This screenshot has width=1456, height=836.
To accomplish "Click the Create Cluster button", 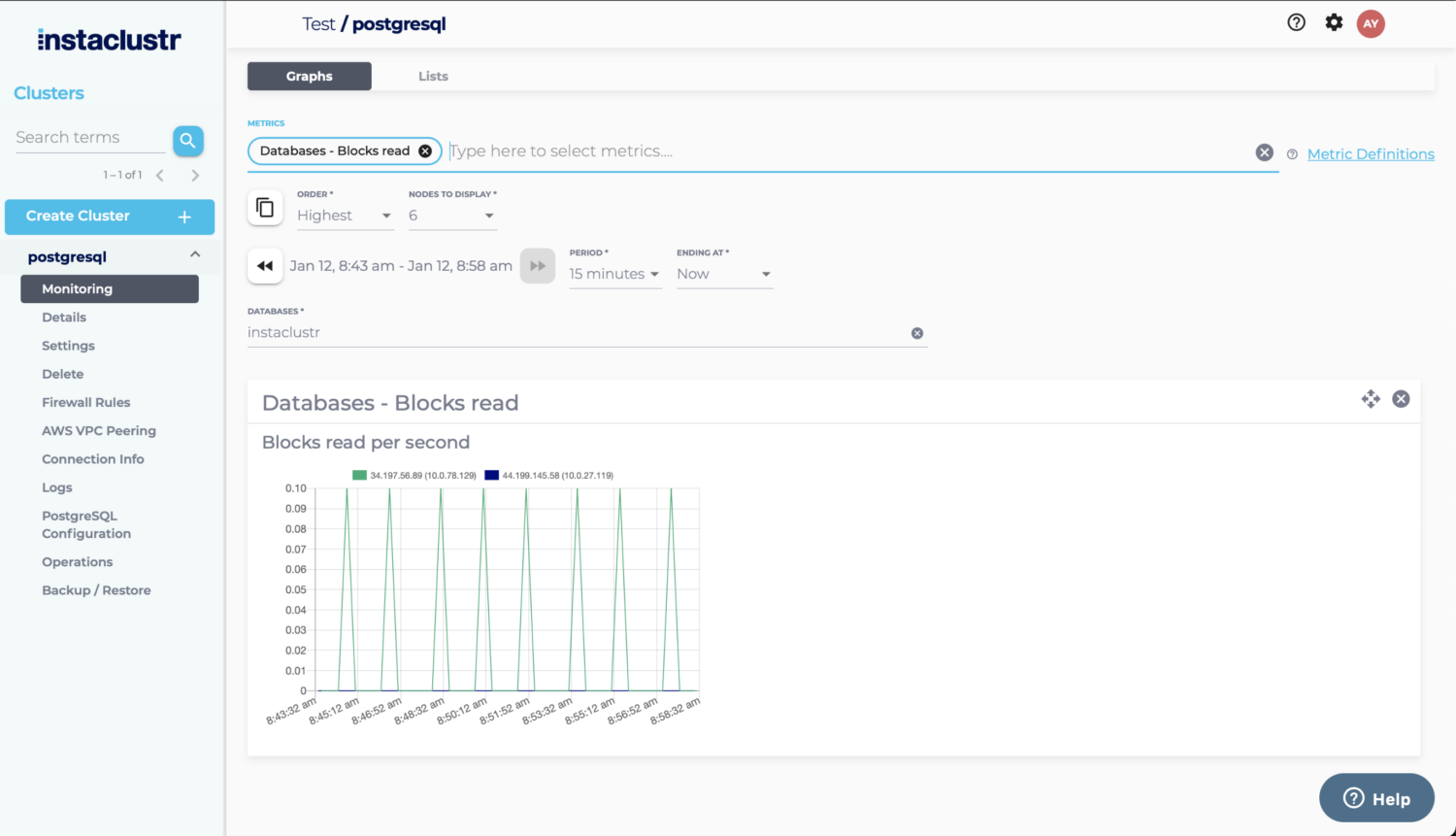I will click(110, 217).
